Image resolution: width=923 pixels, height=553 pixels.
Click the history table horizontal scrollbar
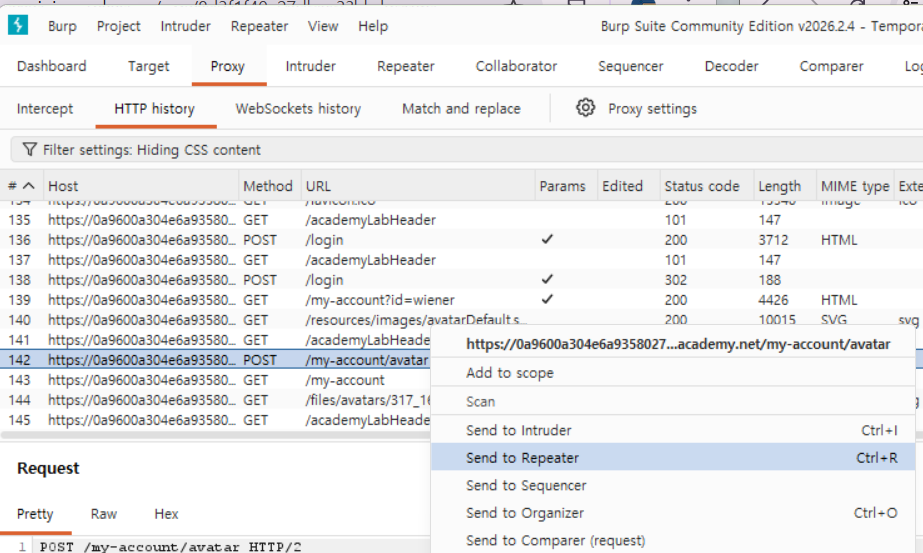pyautogui.click(x=215, y=435)
